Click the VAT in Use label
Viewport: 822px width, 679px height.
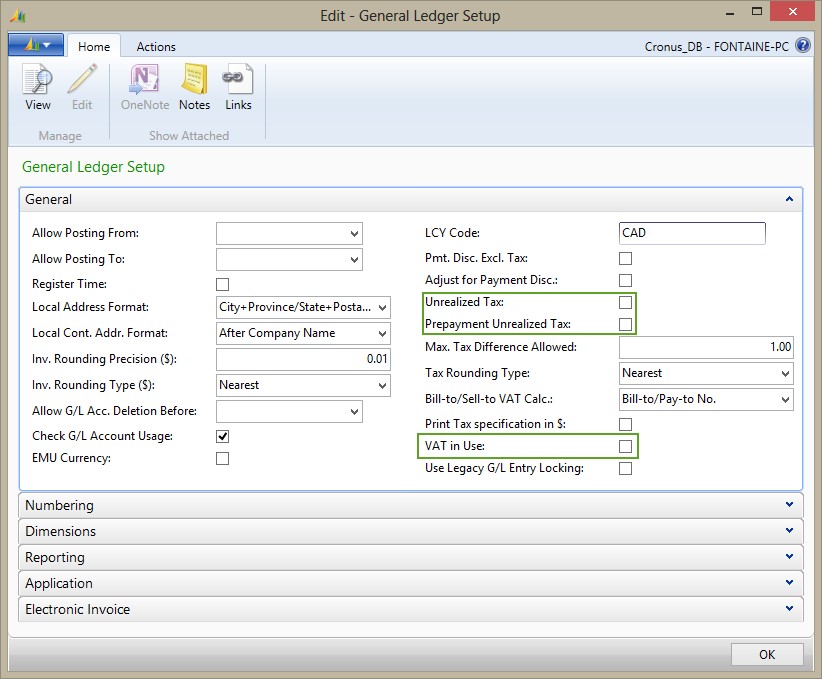pyautogui.click(x=455, y=446)
